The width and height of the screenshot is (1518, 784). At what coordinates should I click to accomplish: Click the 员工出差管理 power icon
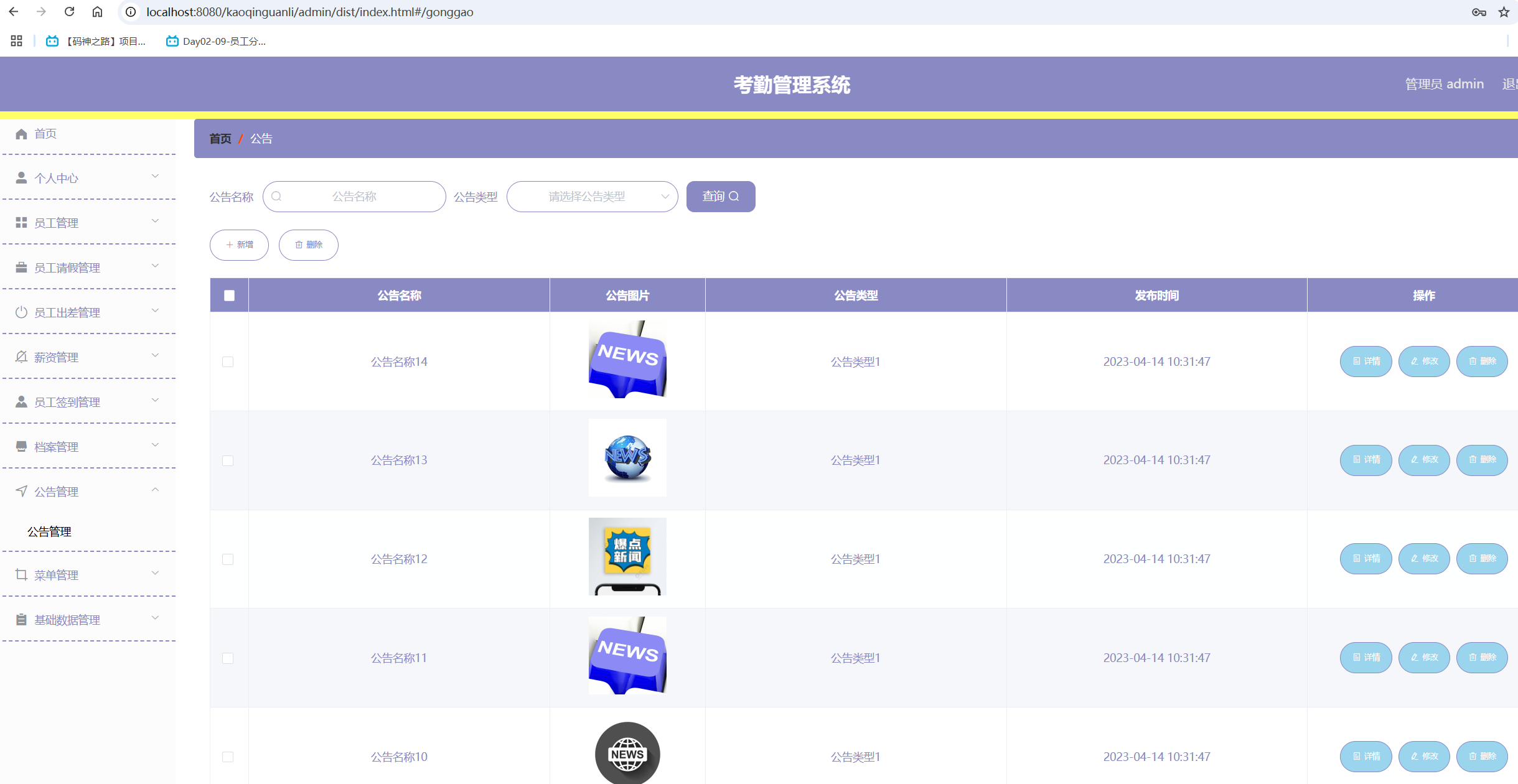(21, 312)
